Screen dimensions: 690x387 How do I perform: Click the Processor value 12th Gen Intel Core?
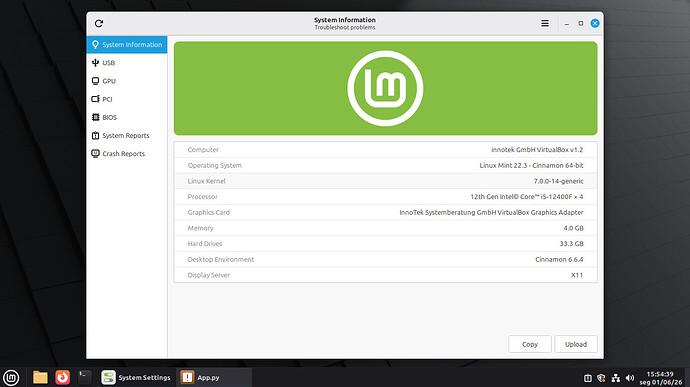click(527, 197)
